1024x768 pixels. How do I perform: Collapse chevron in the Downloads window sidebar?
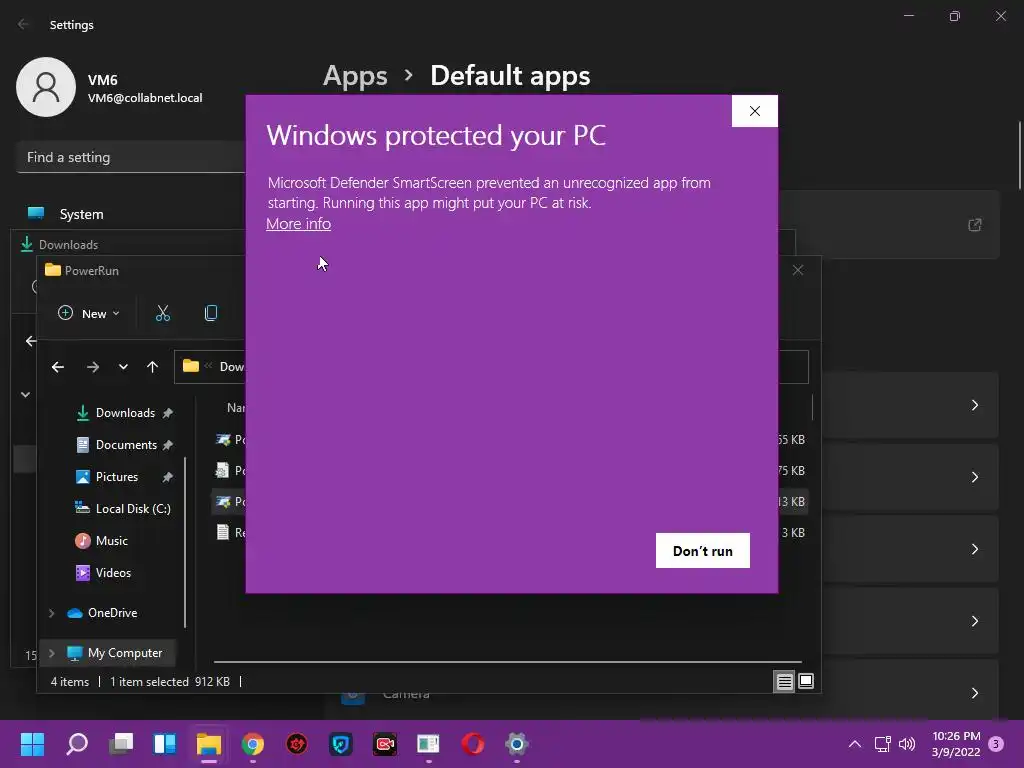(25, 394)
